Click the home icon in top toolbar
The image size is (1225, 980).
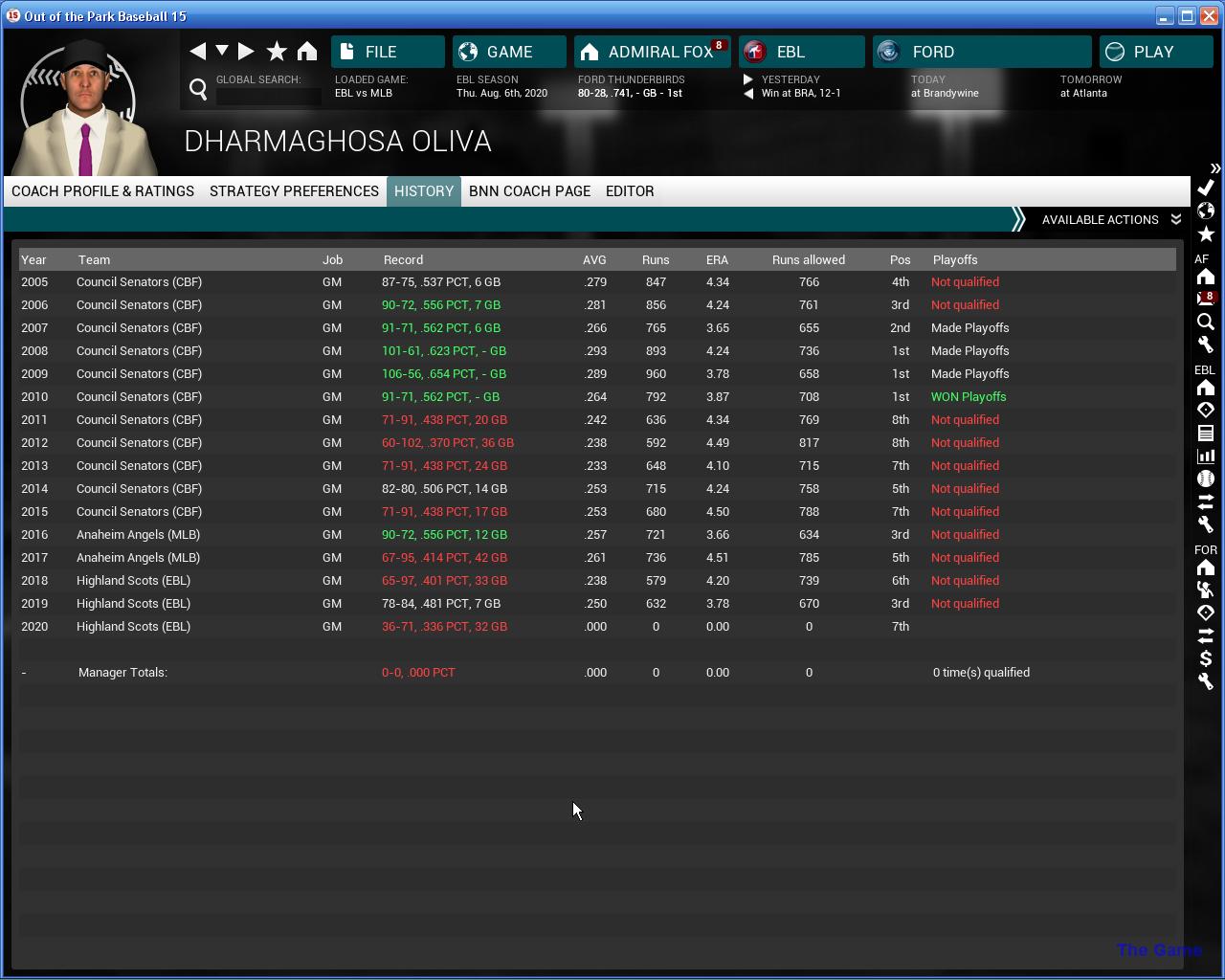[307, 52]
